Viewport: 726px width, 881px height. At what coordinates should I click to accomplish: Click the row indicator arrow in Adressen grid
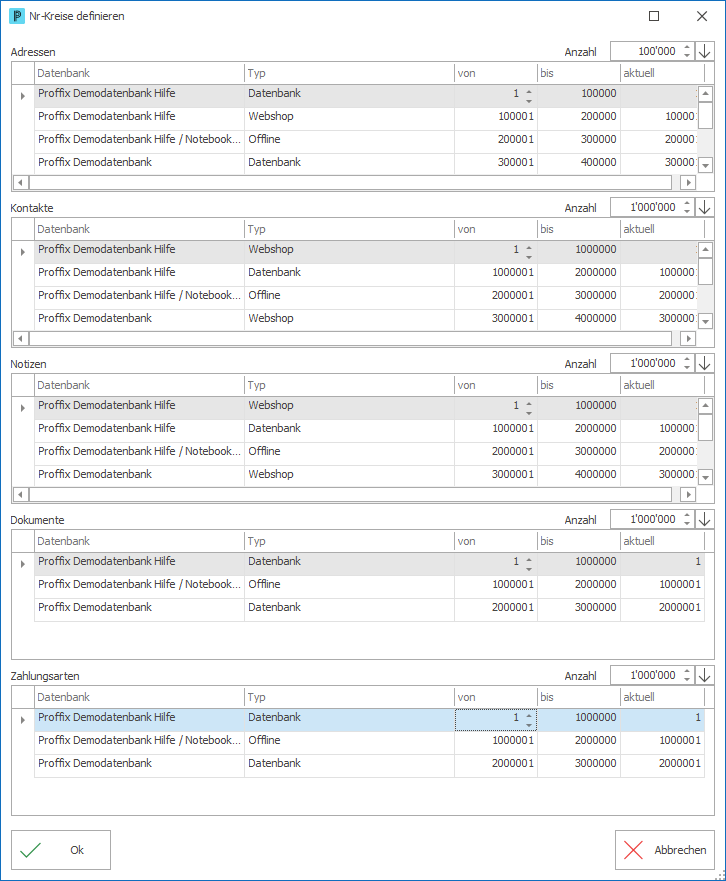tap(22, 96)
